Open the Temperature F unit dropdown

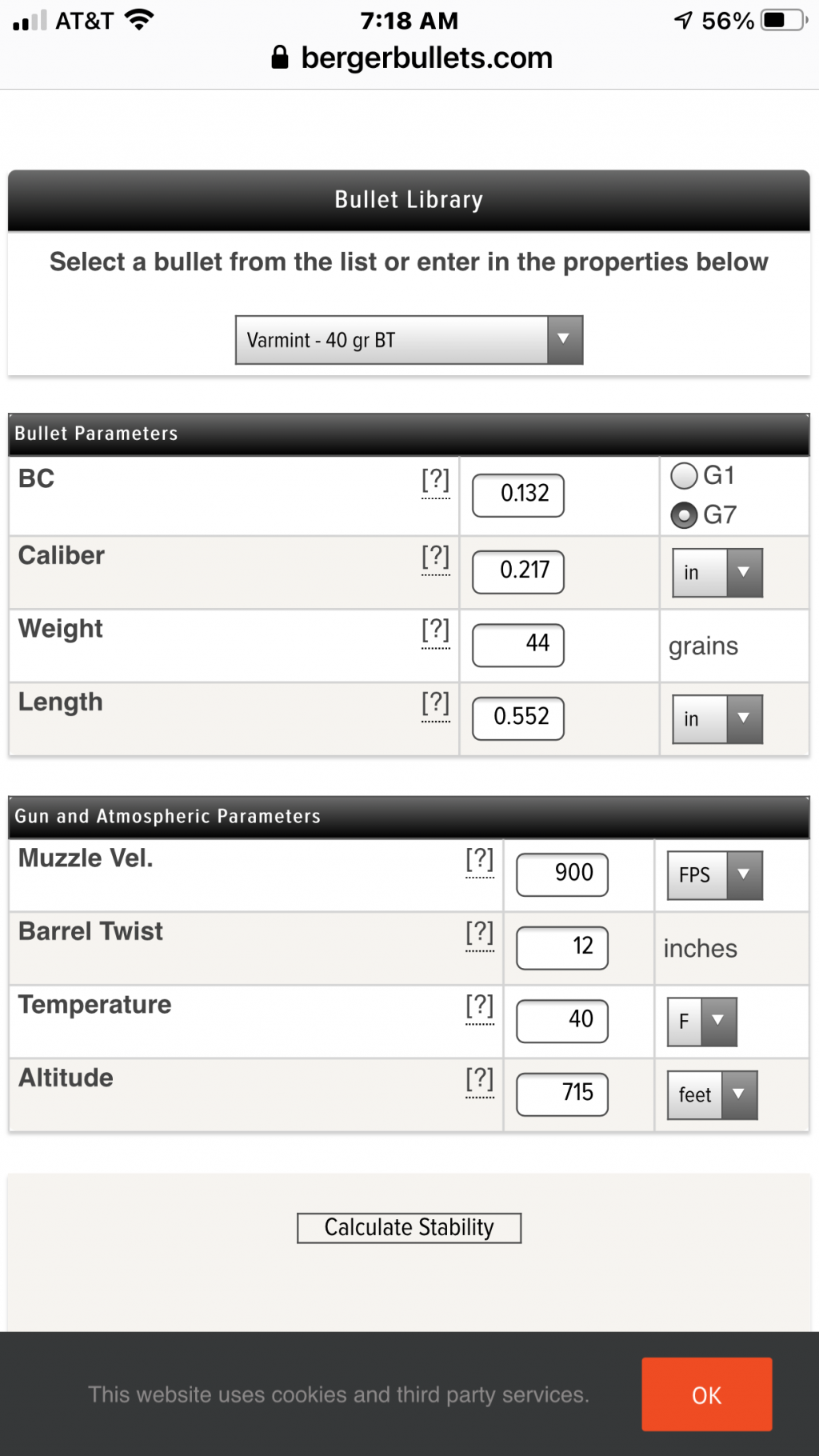(x=702, y=1022)
